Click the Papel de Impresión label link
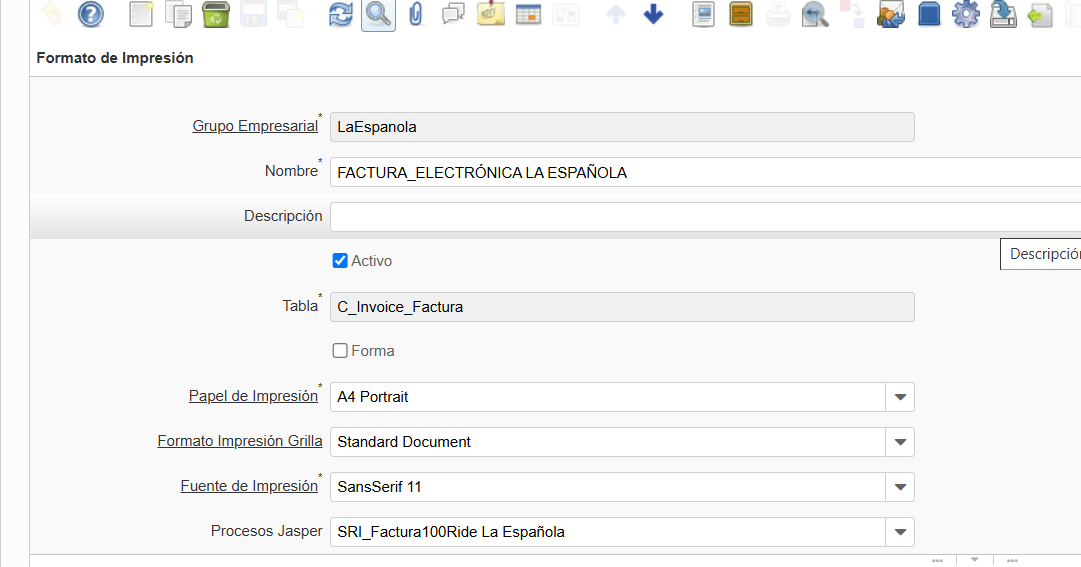The width and height of the screenshot is (1081, 567). click(253, 396)
